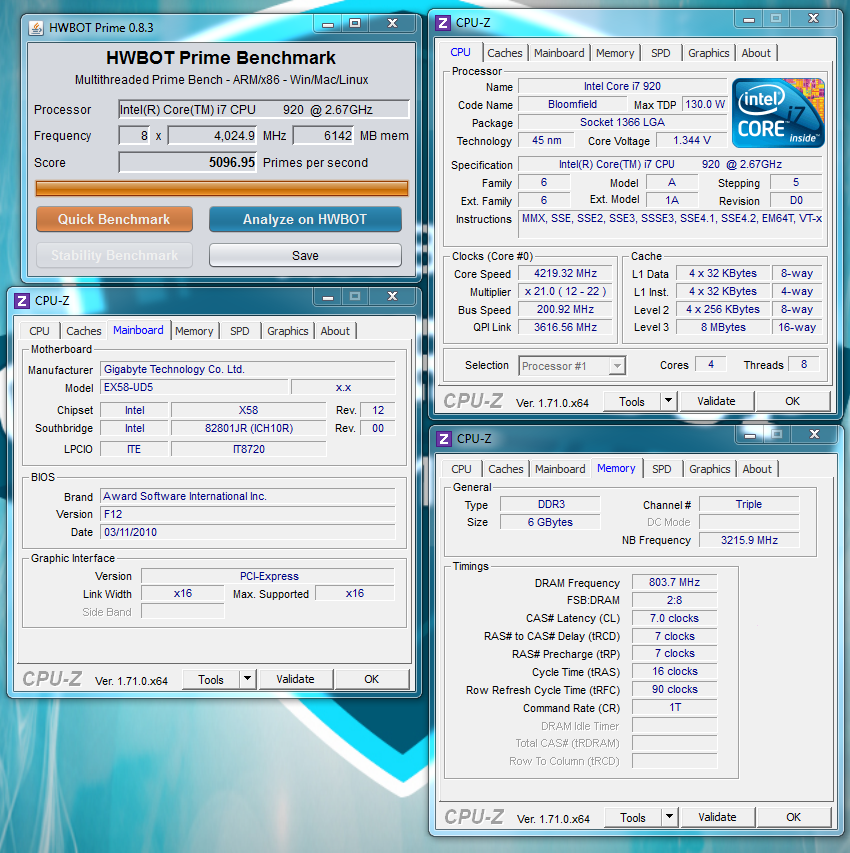The width and height of the screenshot is (850, 853).
Task: Open Memory tab in CPU-Z Mainboard window
Action: (194, 331)
